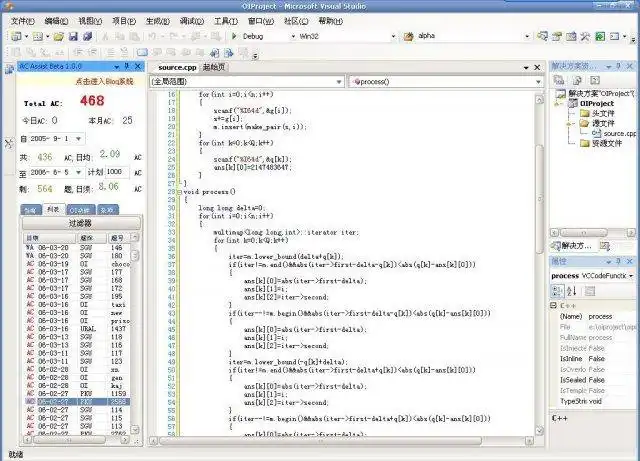The height and width of the screenshot is (461, 640).
Task: Click the auto-hidden panel icon above the Toolbox icon
Action: coord(9,70)
